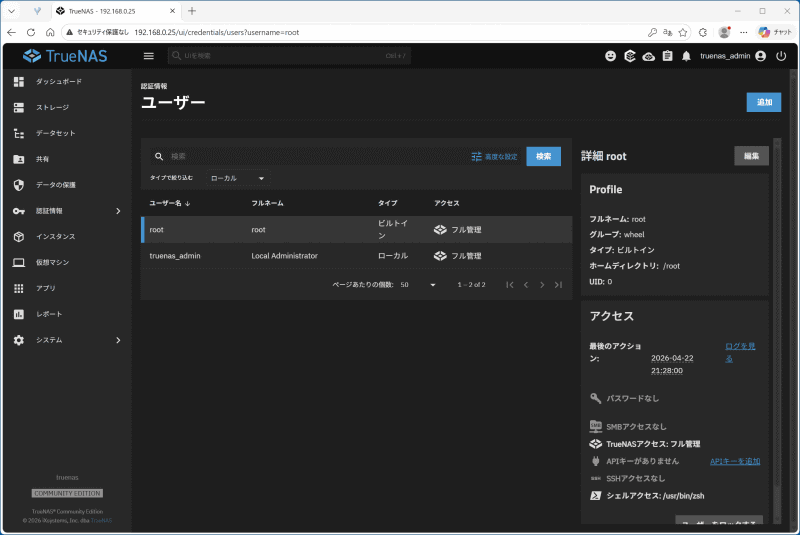Sort by the ユーザー名 column header

tap(169, 203)
